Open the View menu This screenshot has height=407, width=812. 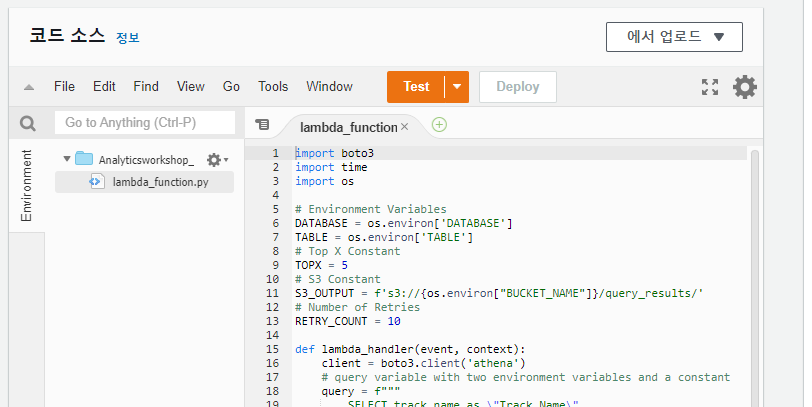point(191,86)
